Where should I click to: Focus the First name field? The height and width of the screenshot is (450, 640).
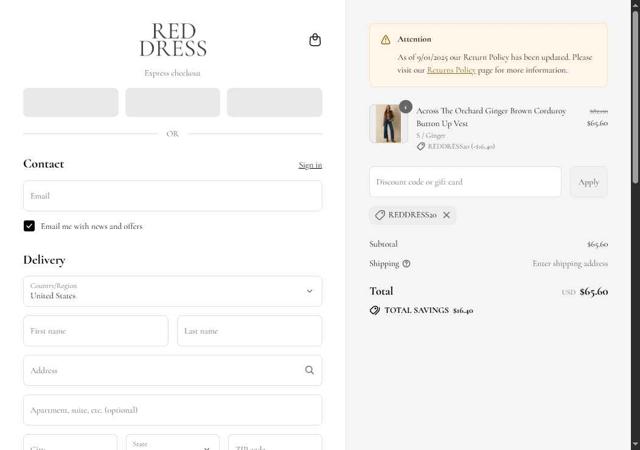click(96, 331)
